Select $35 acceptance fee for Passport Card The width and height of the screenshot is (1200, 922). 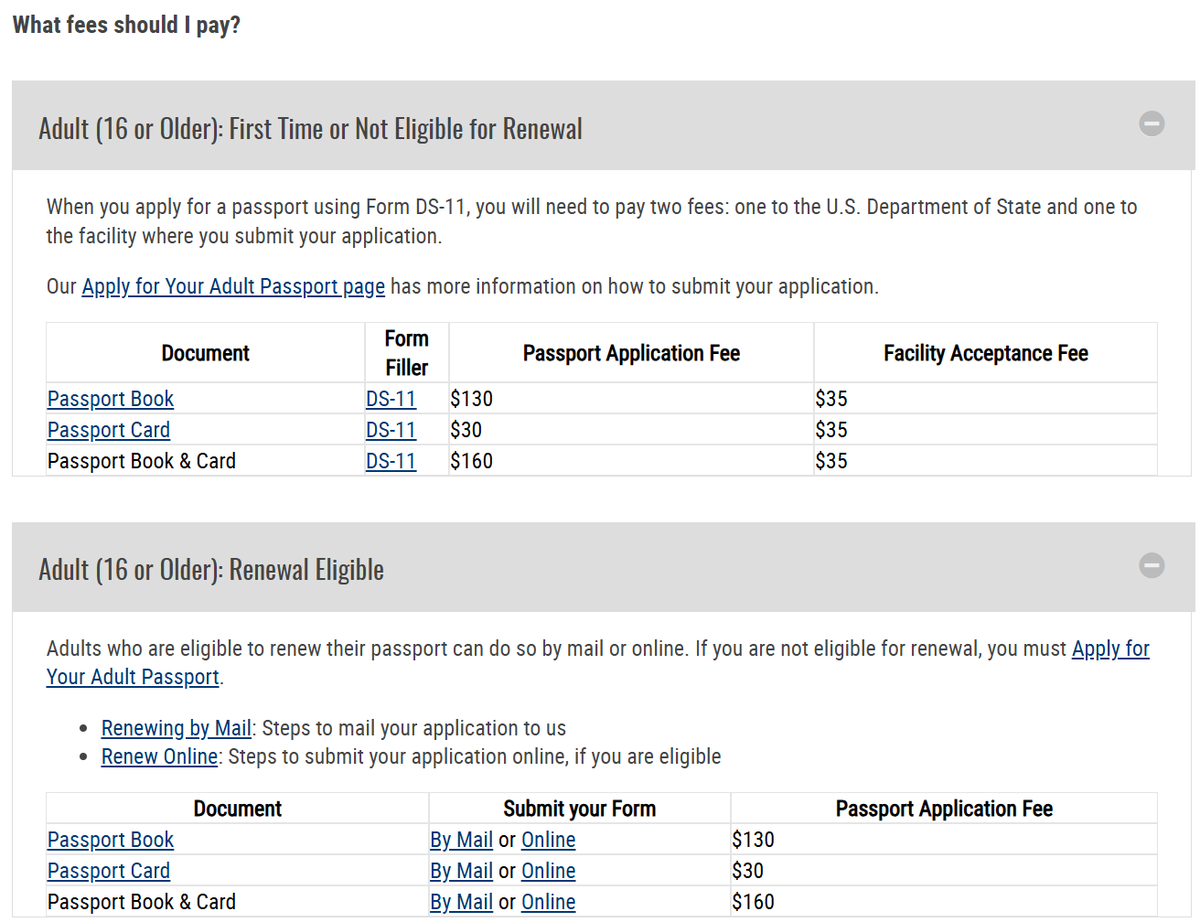point(831,430)
